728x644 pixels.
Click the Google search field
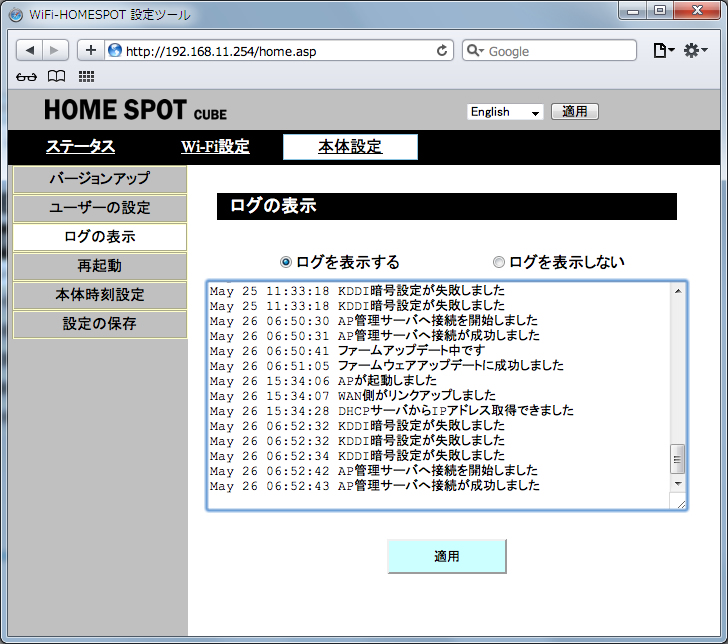(549, 50)
